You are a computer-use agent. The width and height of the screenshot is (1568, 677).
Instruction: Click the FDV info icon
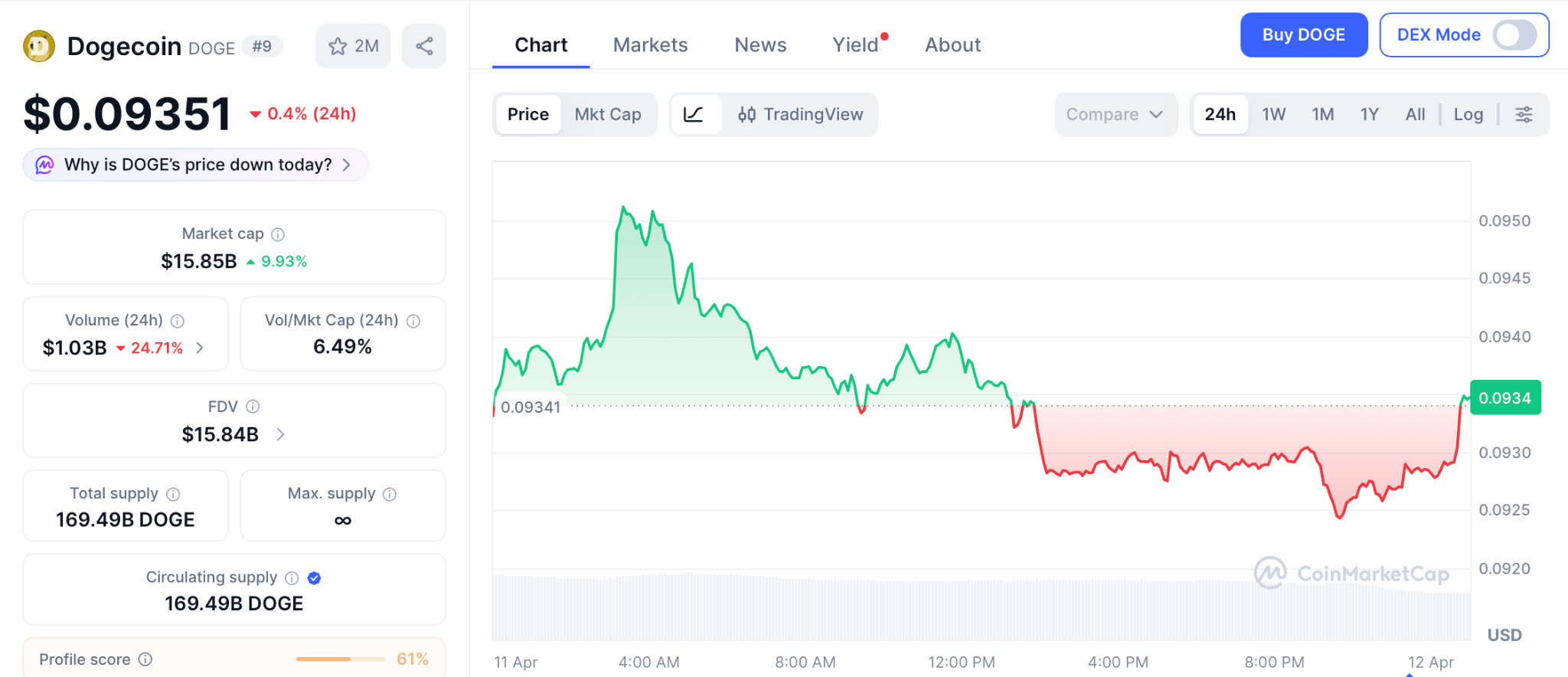pyautogui.click(x=253, y=407)
